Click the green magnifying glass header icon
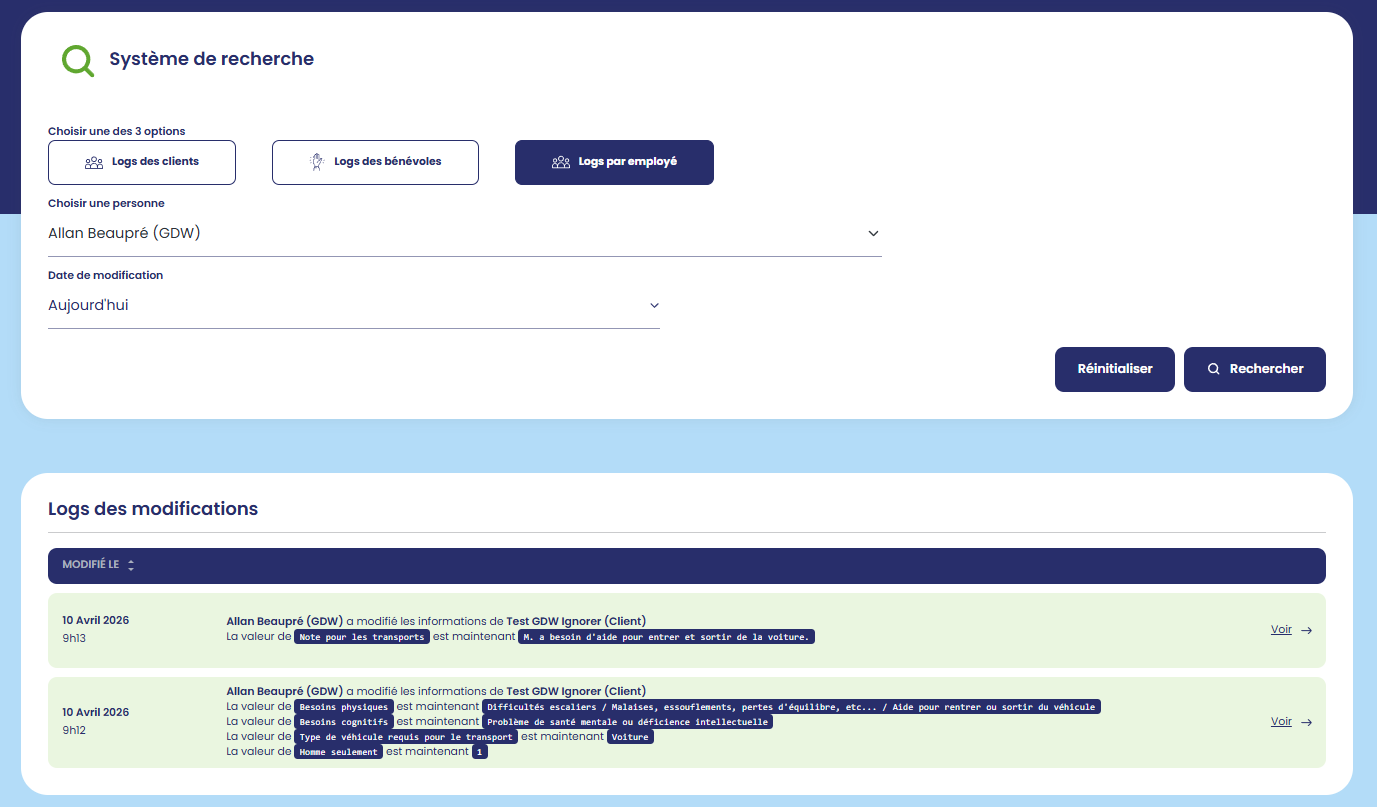Image resolution: width=1377 pixels, height=807 pixels. coord(77,61)
